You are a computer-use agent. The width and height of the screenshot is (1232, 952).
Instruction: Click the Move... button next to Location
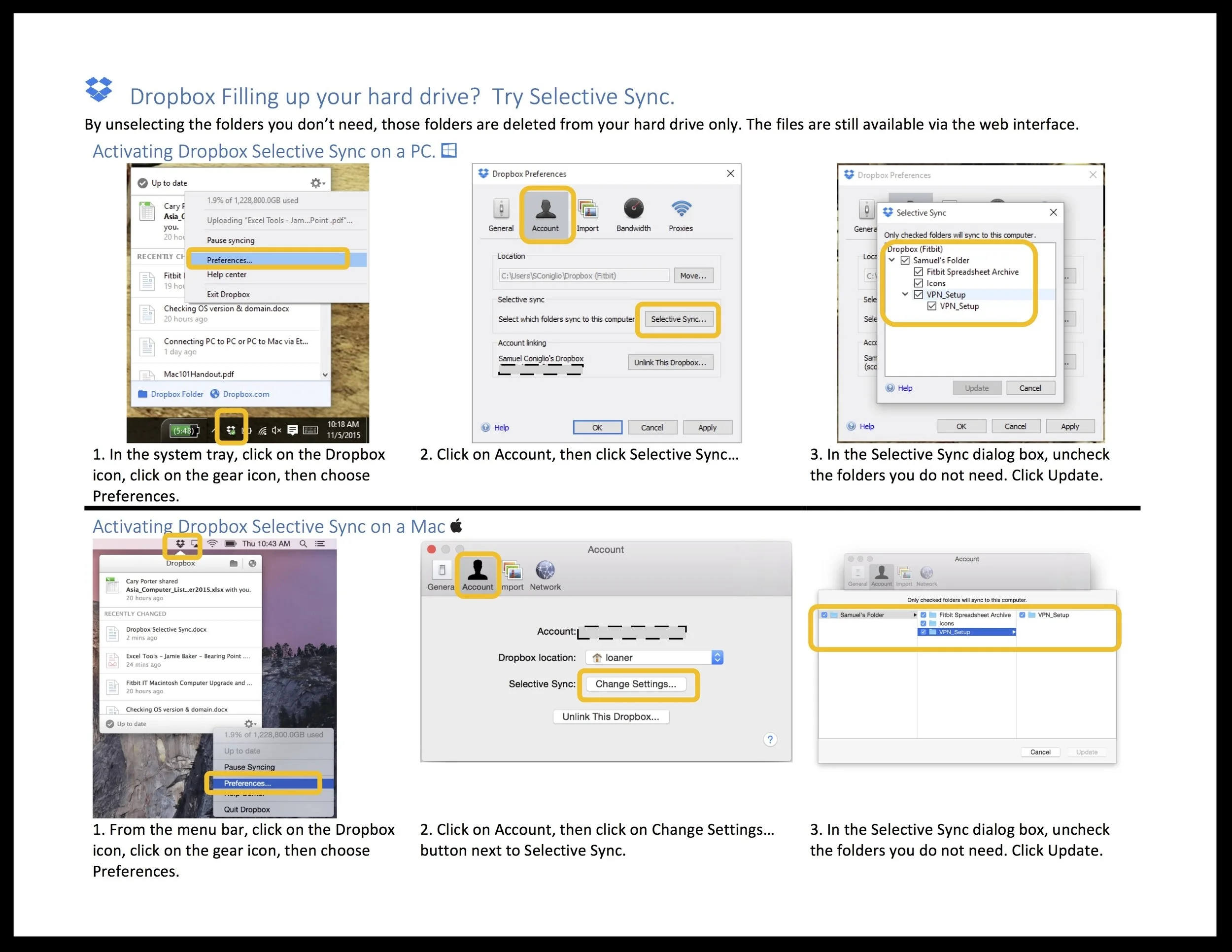(693, 276)
